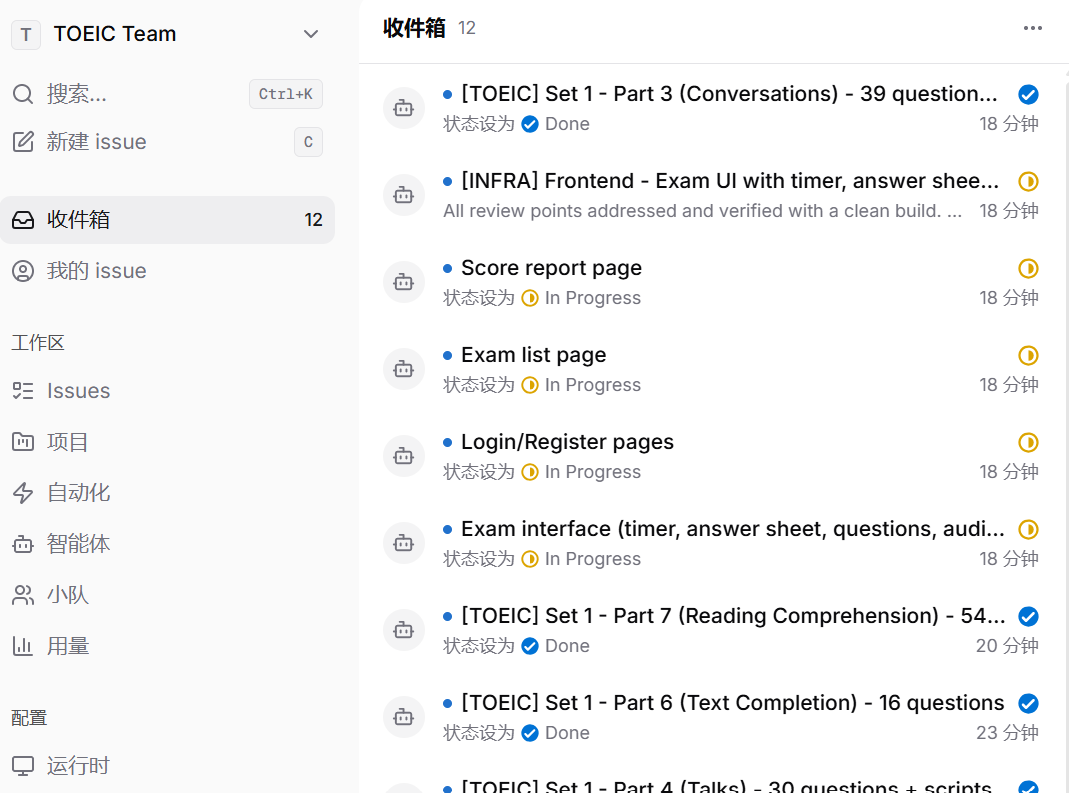Open 智能体 agents page via robot icon
Viewport: 1069px width, 793px height.
click(x=23, y=544)
